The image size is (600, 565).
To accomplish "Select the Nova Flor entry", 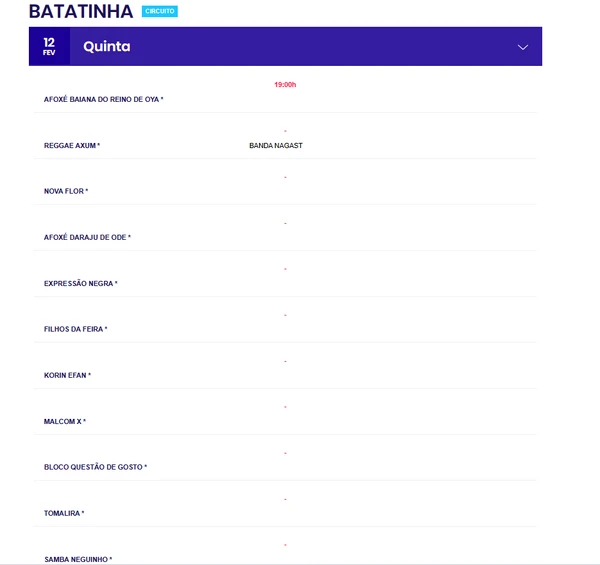I will [66, 191].
